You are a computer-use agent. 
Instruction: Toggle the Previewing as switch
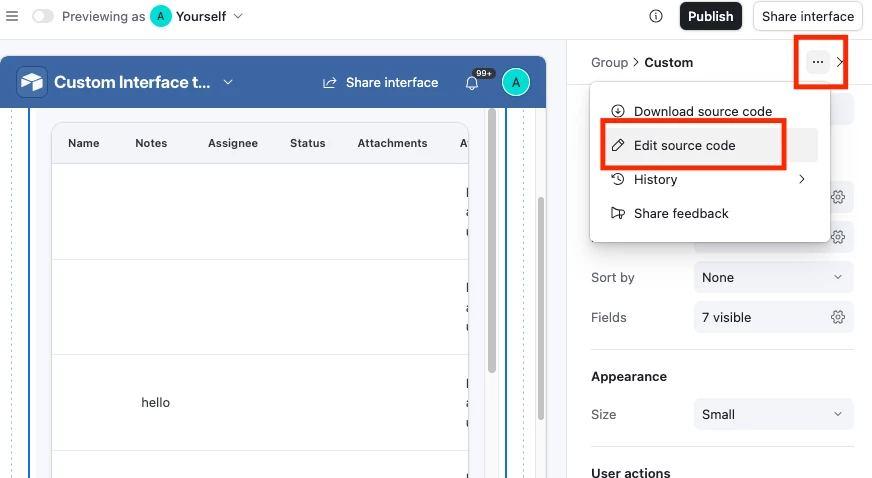43,16
